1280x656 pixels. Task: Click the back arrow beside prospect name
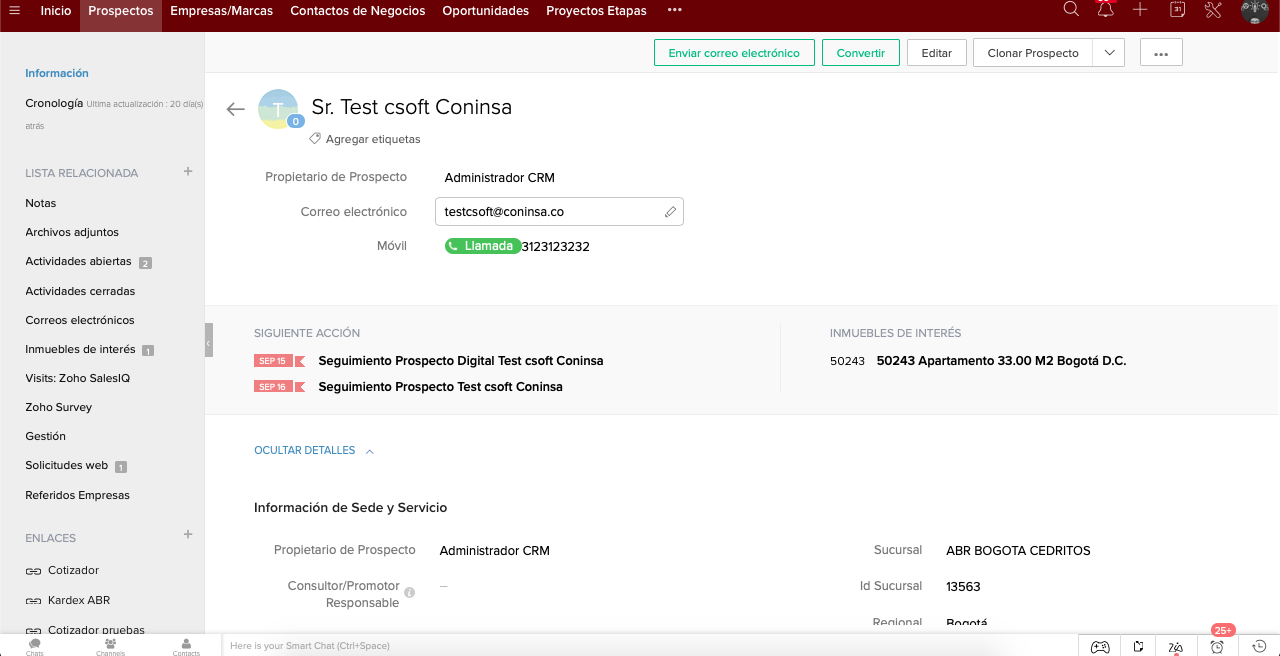click(x=236, y=109)
